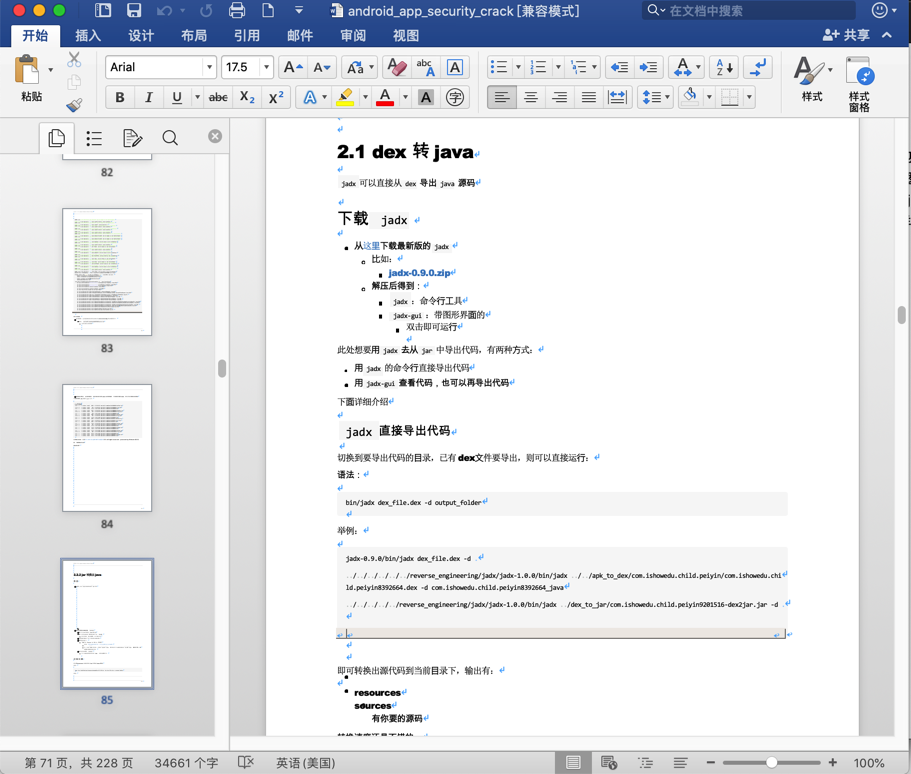Switch to the 视图 tab
The height and width of the screenshot is (774, 911).
tap(406, 35)
